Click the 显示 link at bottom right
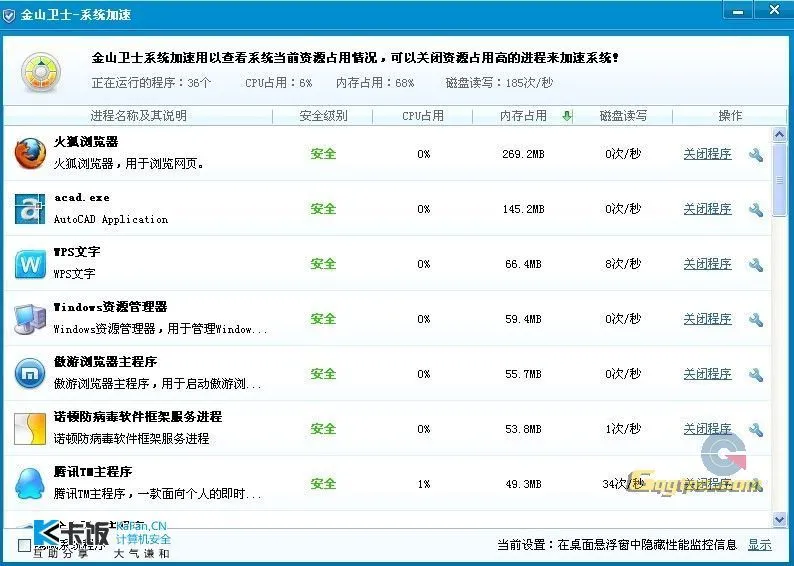794x566 pixels. (x=759, y=545)
